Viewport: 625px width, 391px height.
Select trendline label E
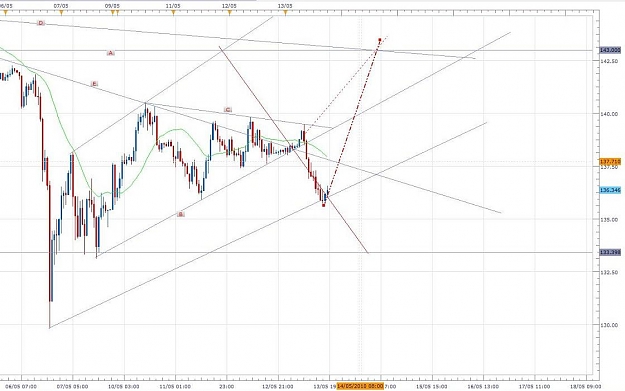click(94, 84)
